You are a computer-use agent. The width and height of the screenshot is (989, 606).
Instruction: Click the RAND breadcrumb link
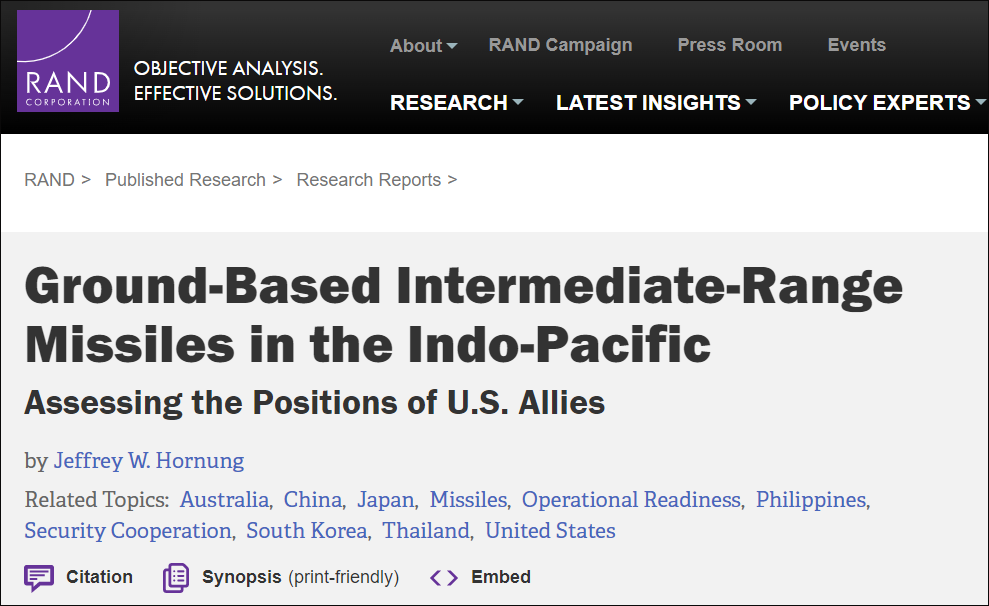(x=49, y=180)
